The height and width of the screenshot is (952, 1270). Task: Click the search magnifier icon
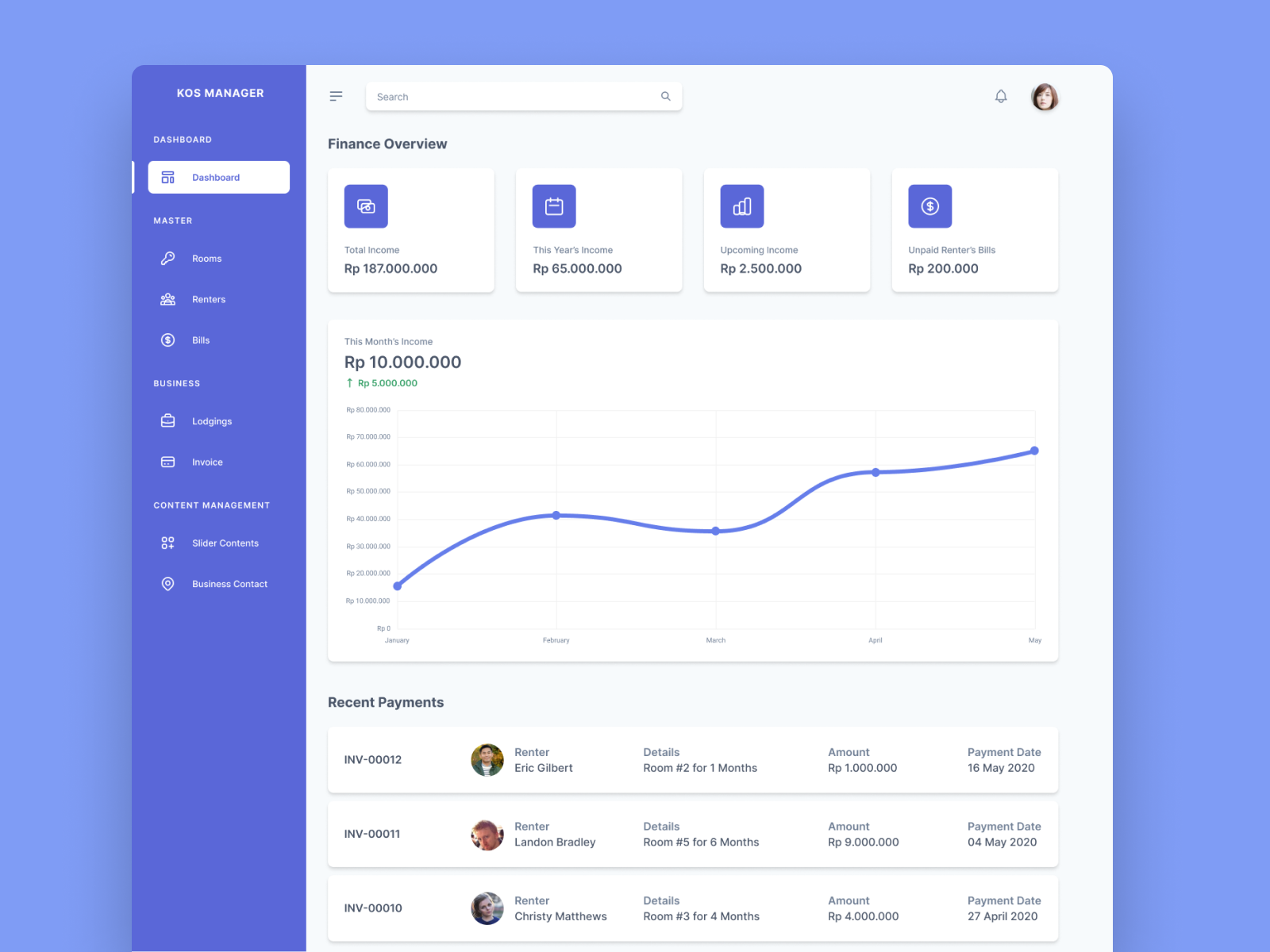[665, 96]
